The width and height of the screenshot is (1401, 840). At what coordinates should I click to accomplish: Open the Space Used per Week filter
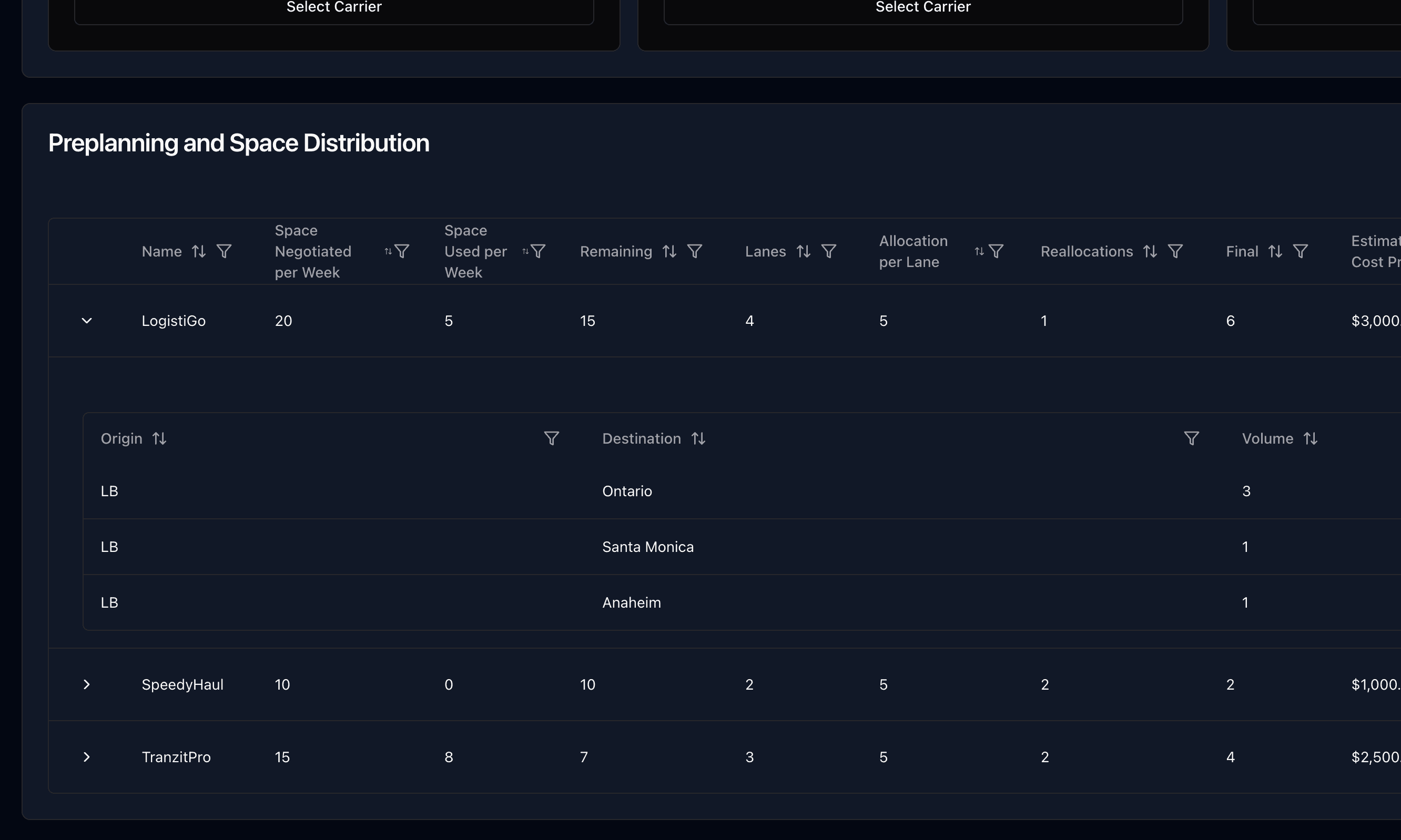pos(537,251)
